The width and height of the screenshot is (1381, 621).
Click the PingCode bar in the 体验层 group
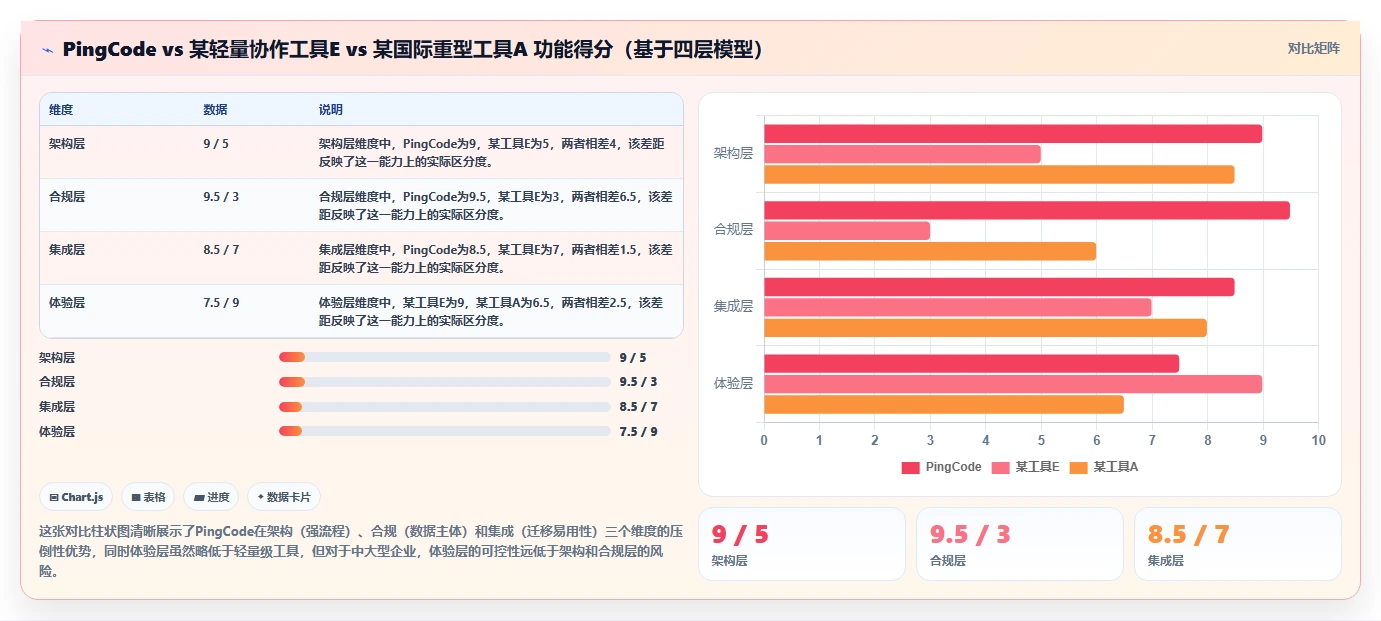tap(972, 364)
